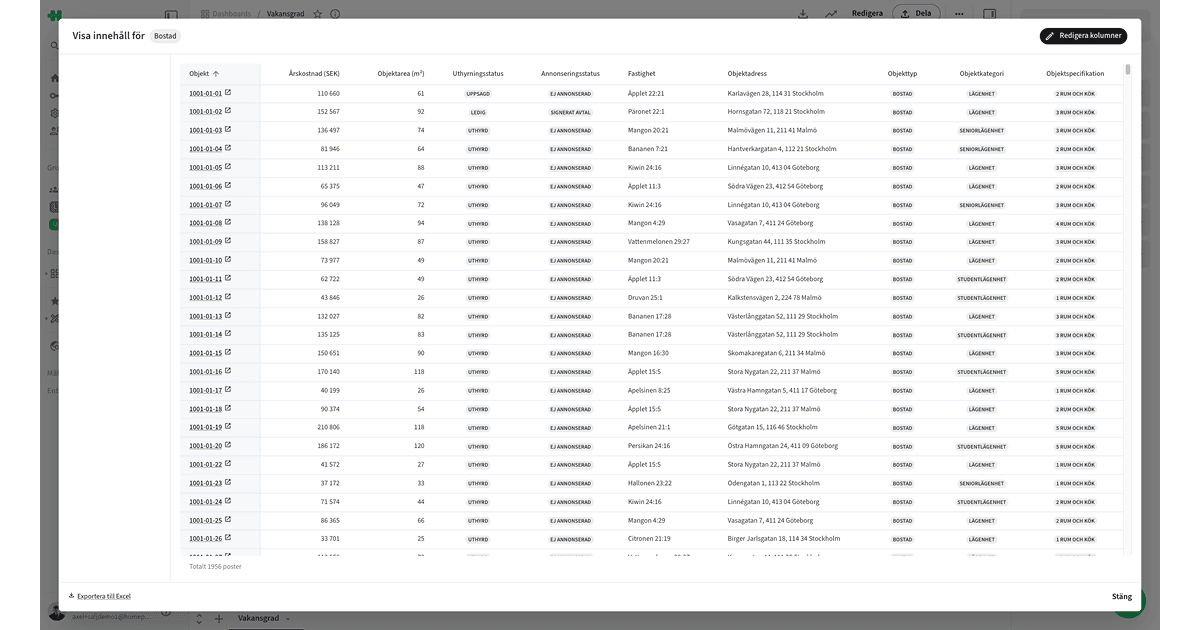Open the download options in the top toolbar
Image resolution: width=1200 pixels, height=630 pixels.
pos(803,13)
